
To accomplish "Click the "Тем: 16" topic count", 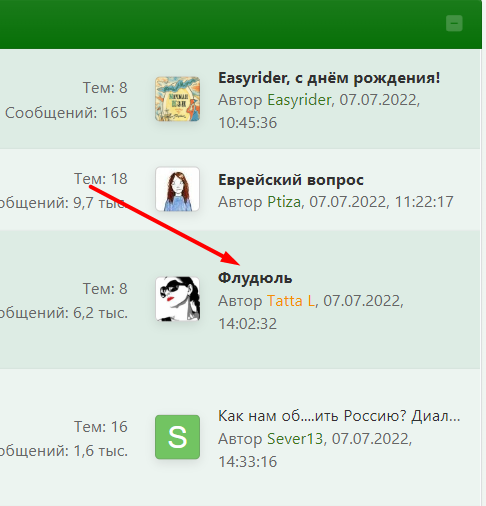I will (101, 427).
